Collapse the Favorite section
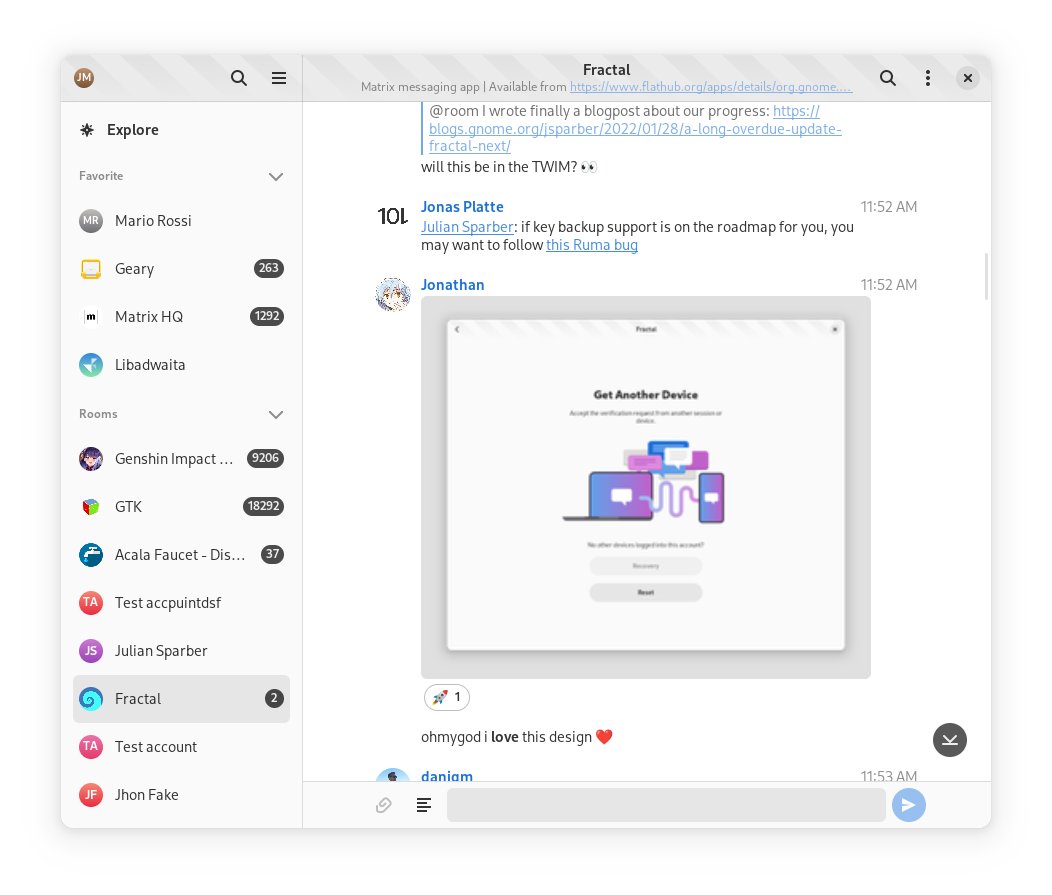This screenshot has width=1052, height=895. pos(276,177)
